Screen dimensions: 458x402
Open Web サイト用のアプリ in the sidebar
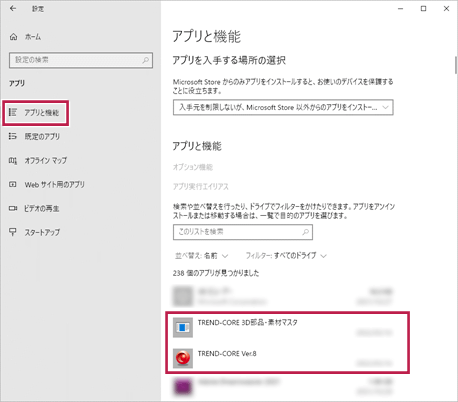coord(54,184)
